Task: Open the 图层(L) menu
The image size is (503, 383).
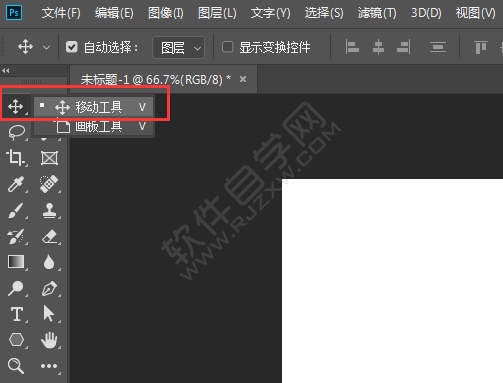Action: coord(217,13)
